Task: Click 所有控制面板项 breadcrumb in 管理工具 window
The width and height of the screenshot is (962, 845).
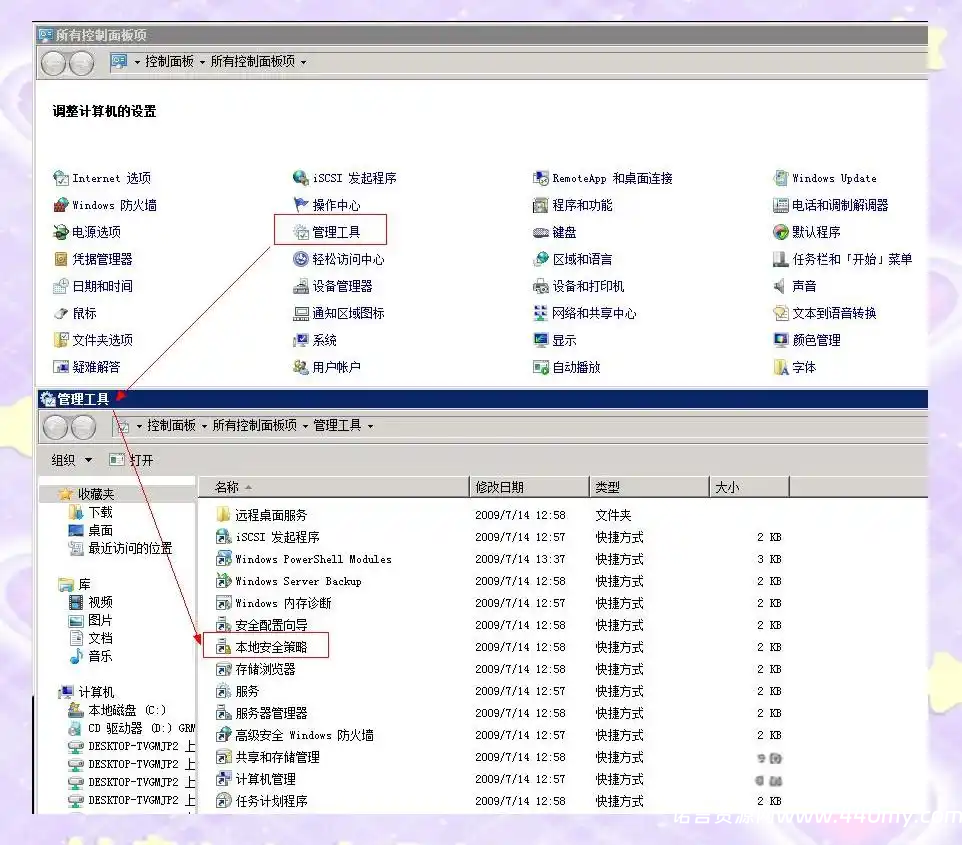Action: [x=255, y=425]
